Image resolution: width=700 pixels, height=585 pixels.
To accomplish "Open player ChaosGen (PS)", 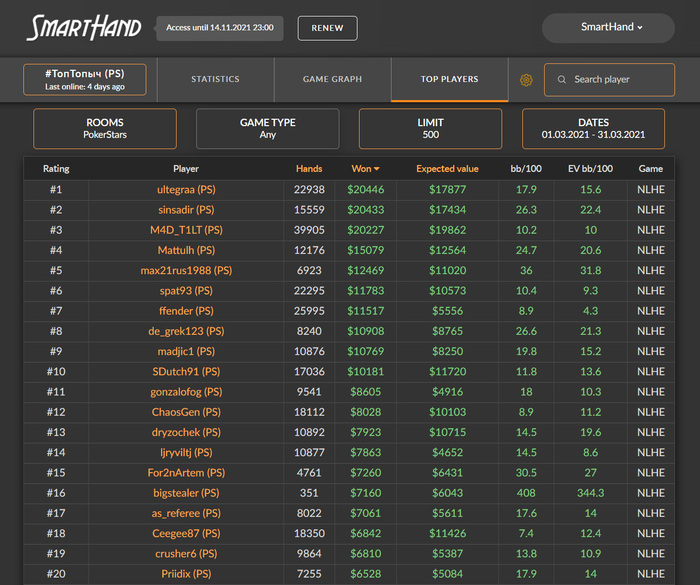I will pos(186,412).
